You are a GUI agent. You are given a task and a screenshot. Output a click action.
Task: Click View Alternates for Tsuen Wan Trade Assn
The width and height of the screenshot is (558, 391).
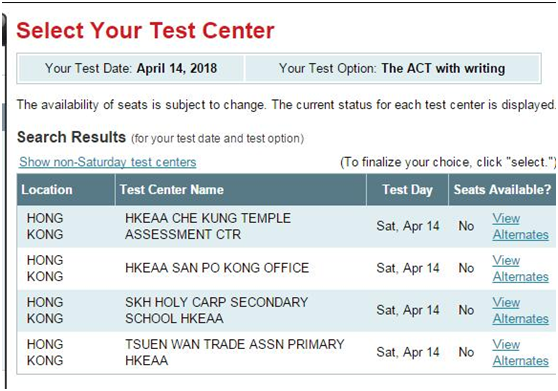520,353
